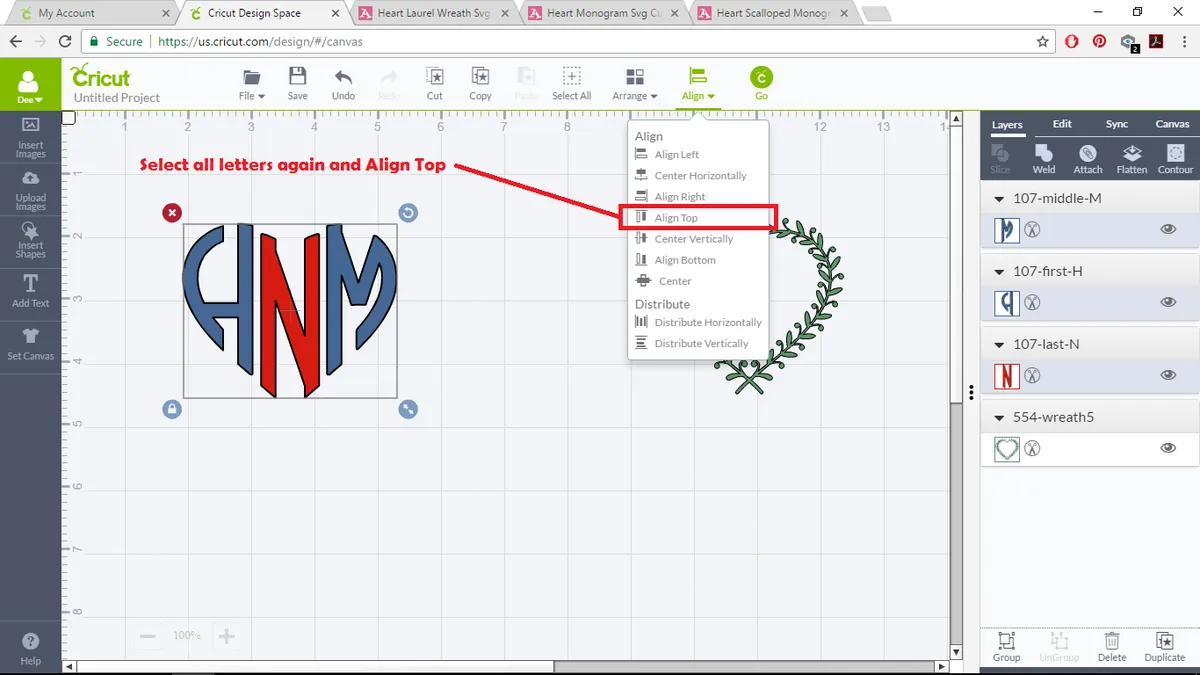
Task: Choose Center Horizontally menu option
Action: pyautogui.click(x=698, y=176)
